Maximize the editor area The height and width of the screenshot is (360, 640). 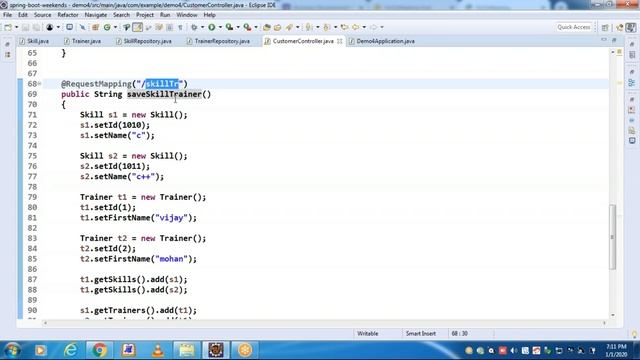click(614, 40)
